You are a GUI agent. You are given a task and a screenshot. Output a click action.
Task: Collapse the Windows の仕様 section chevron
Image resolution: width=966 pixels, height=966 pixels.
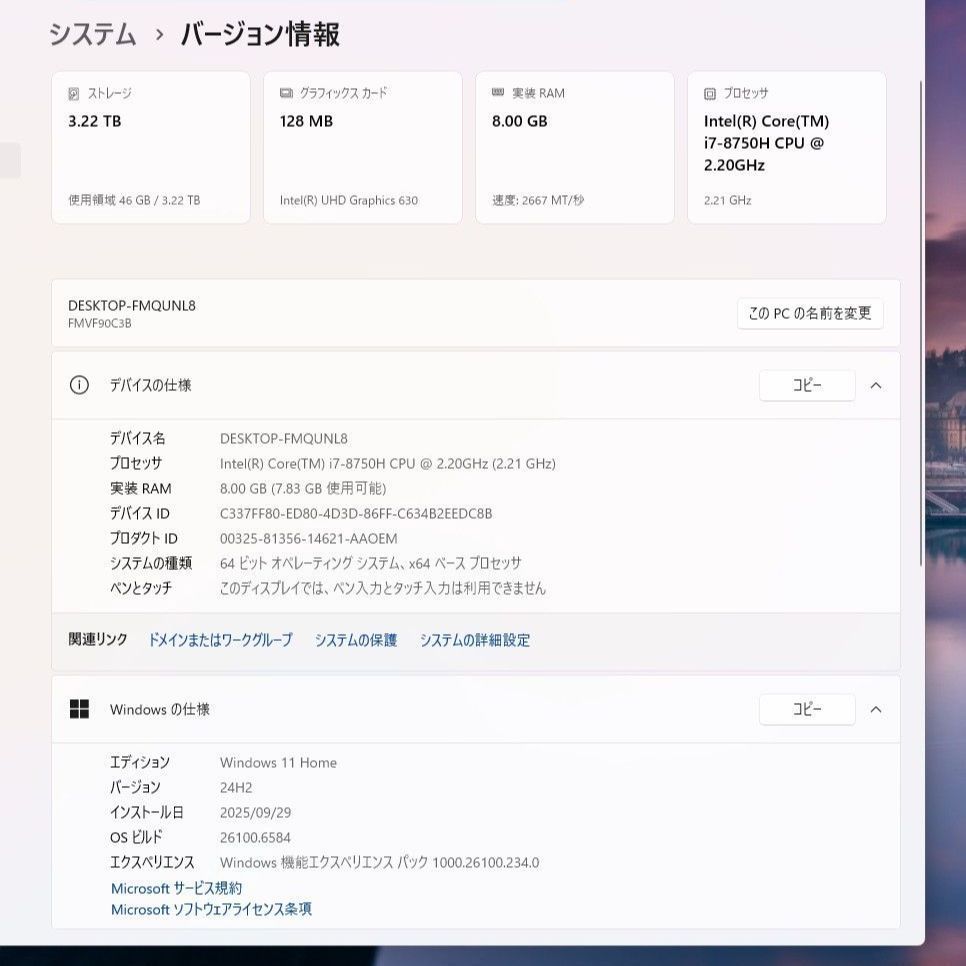click(876, 709)
